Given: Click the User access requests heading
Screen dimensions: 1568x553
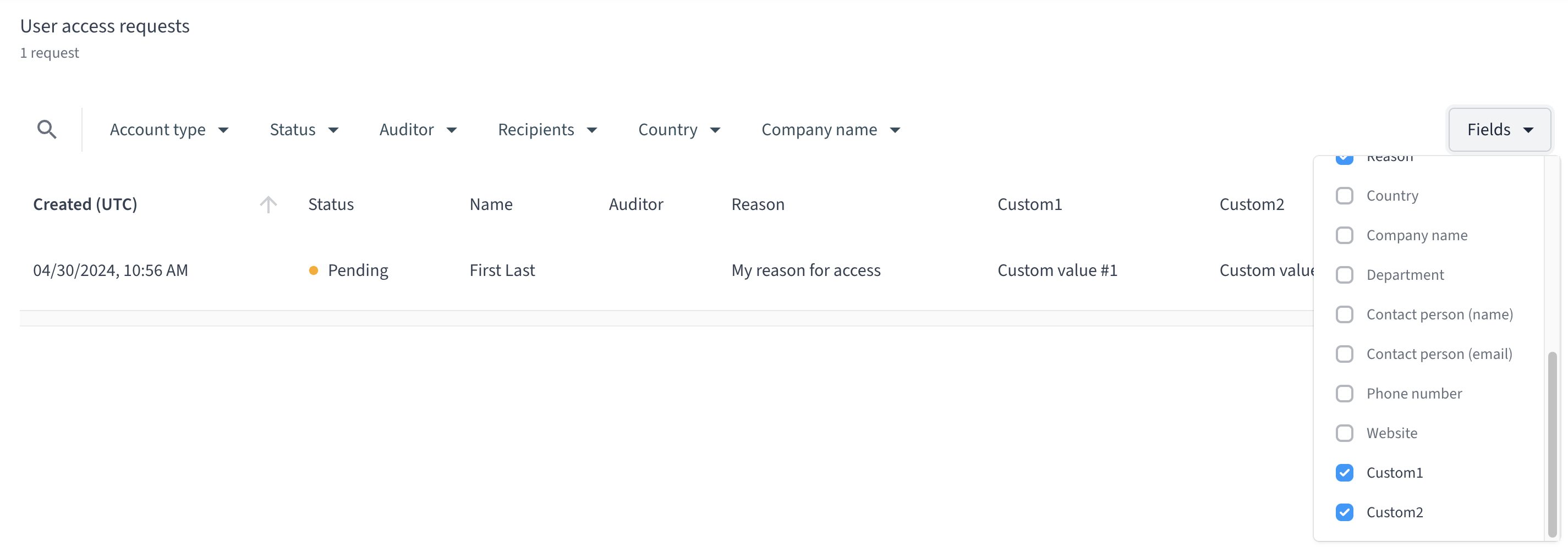Looking at the screenshot, I should tap(105, 26).
